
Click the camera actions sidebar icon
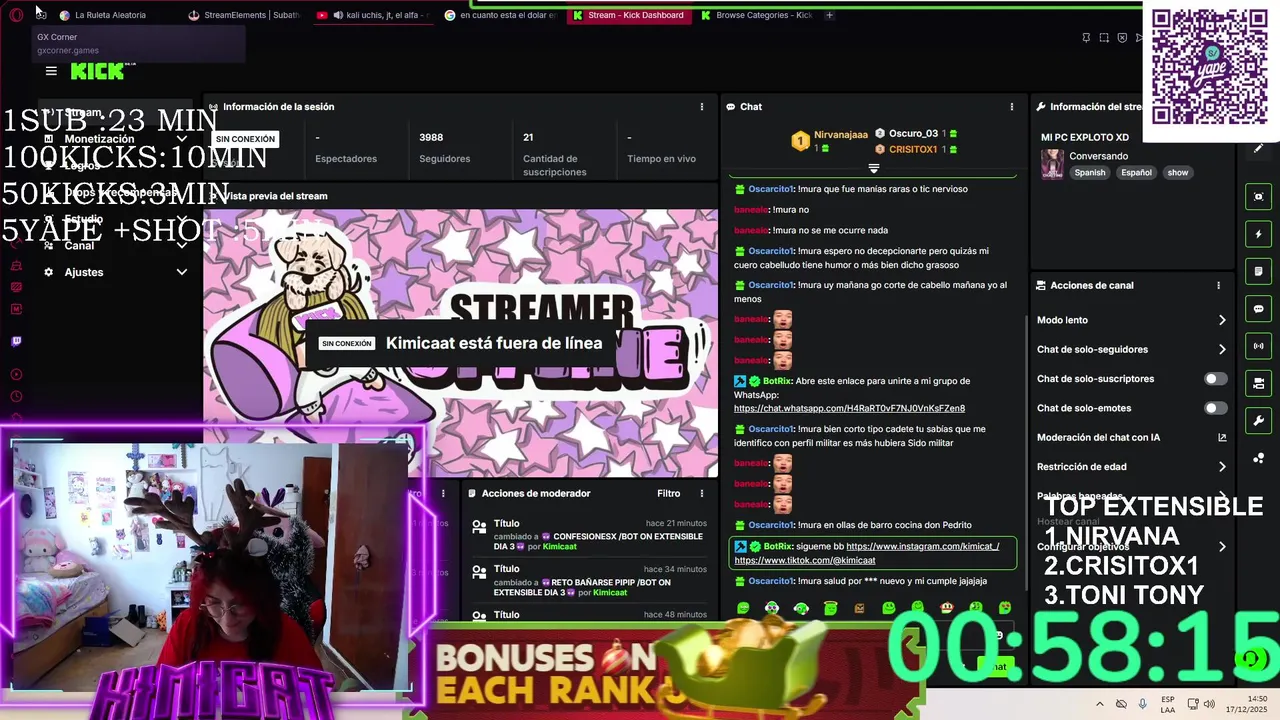click(x=1259, y=383)
